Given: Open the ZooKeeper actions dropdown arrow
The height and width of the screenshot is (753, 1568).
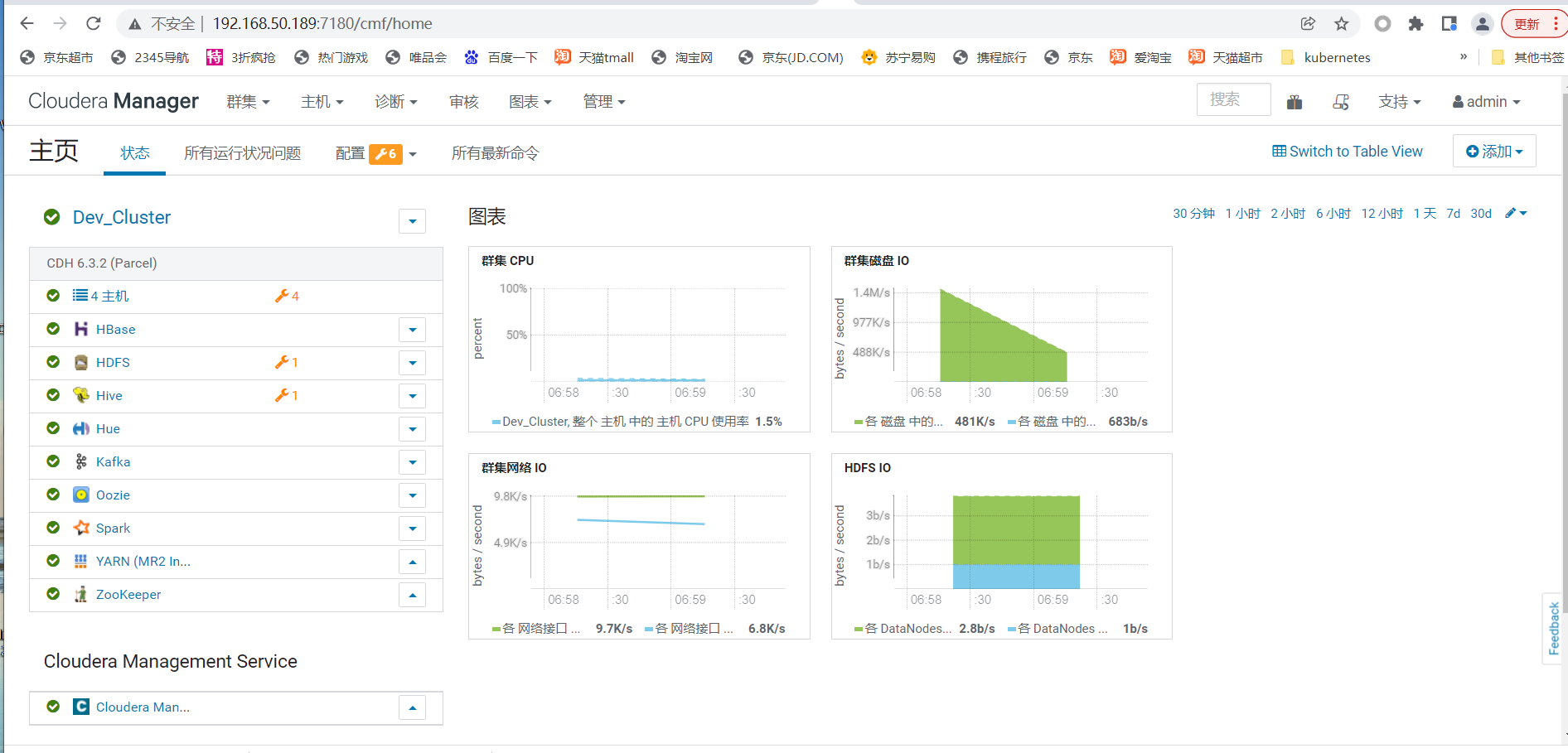Looking at the screenshot, I should point(412,595).
